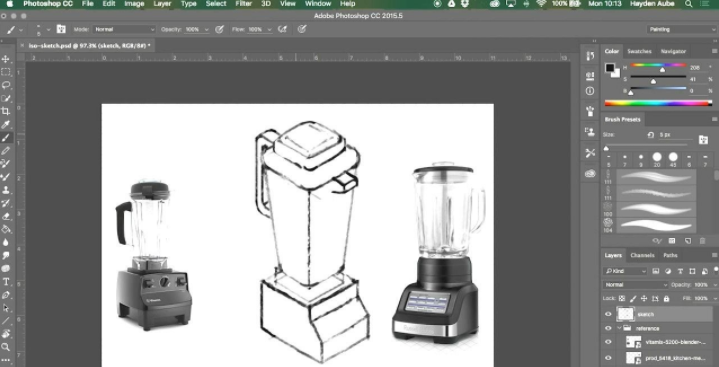This screenshot has height=367, width=719.
Task: Hide the vitamix-5200-blender layer
Action: 608,342
